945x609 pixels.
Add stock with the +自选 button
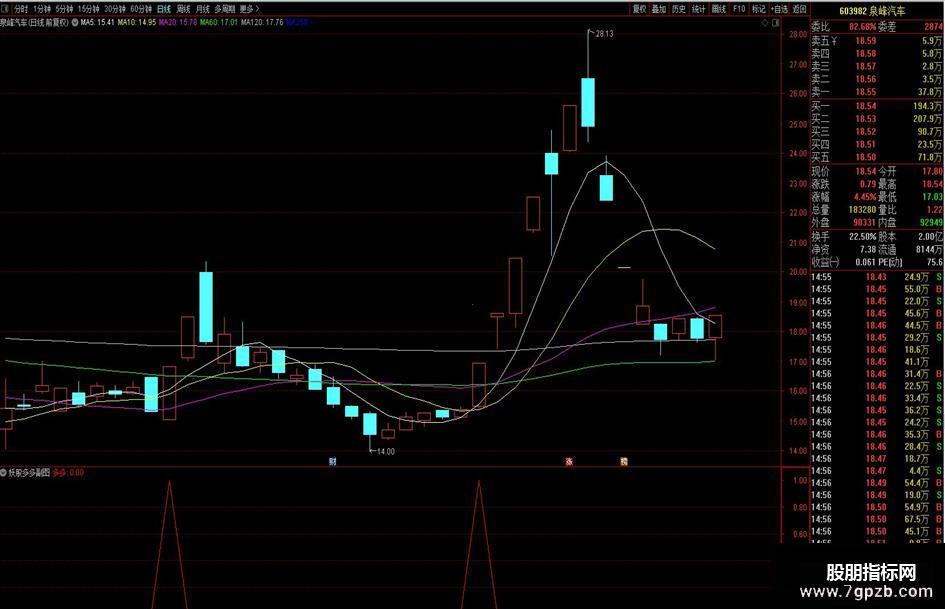tap(780, 9)
